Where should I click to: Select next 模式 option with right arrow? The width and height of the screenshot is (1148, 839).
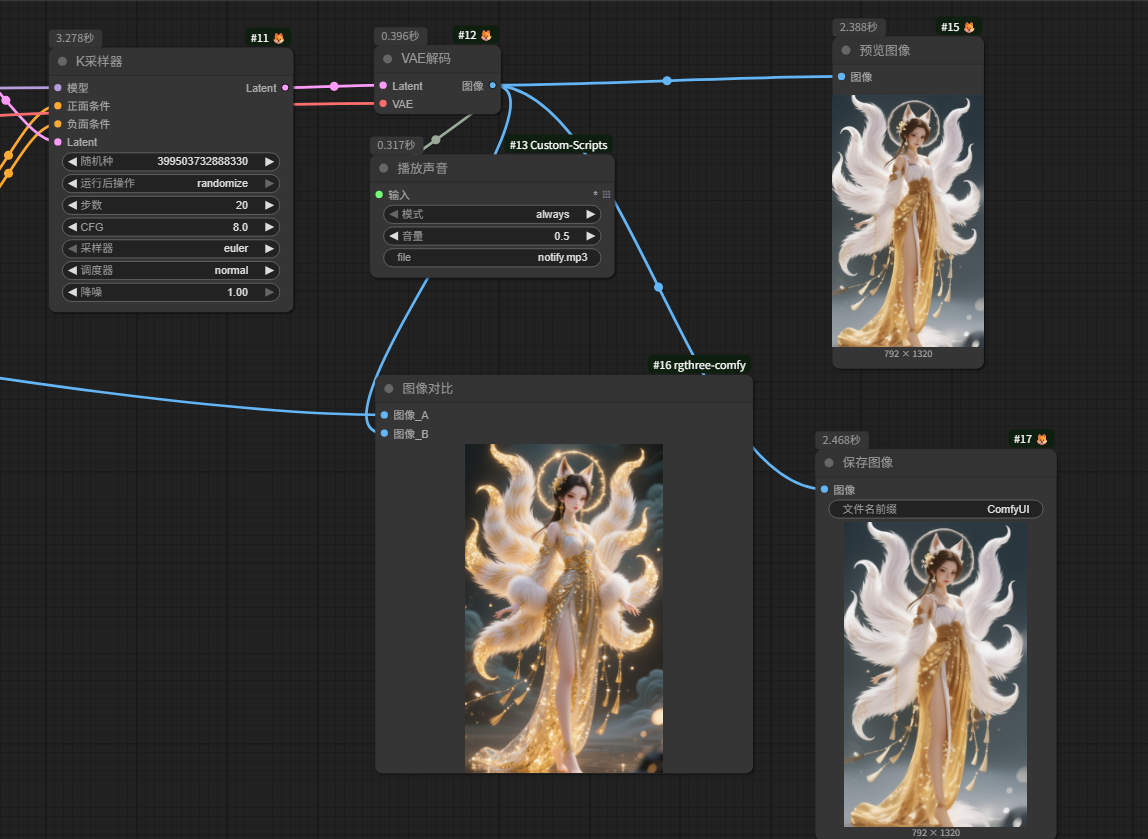point(590,215)
